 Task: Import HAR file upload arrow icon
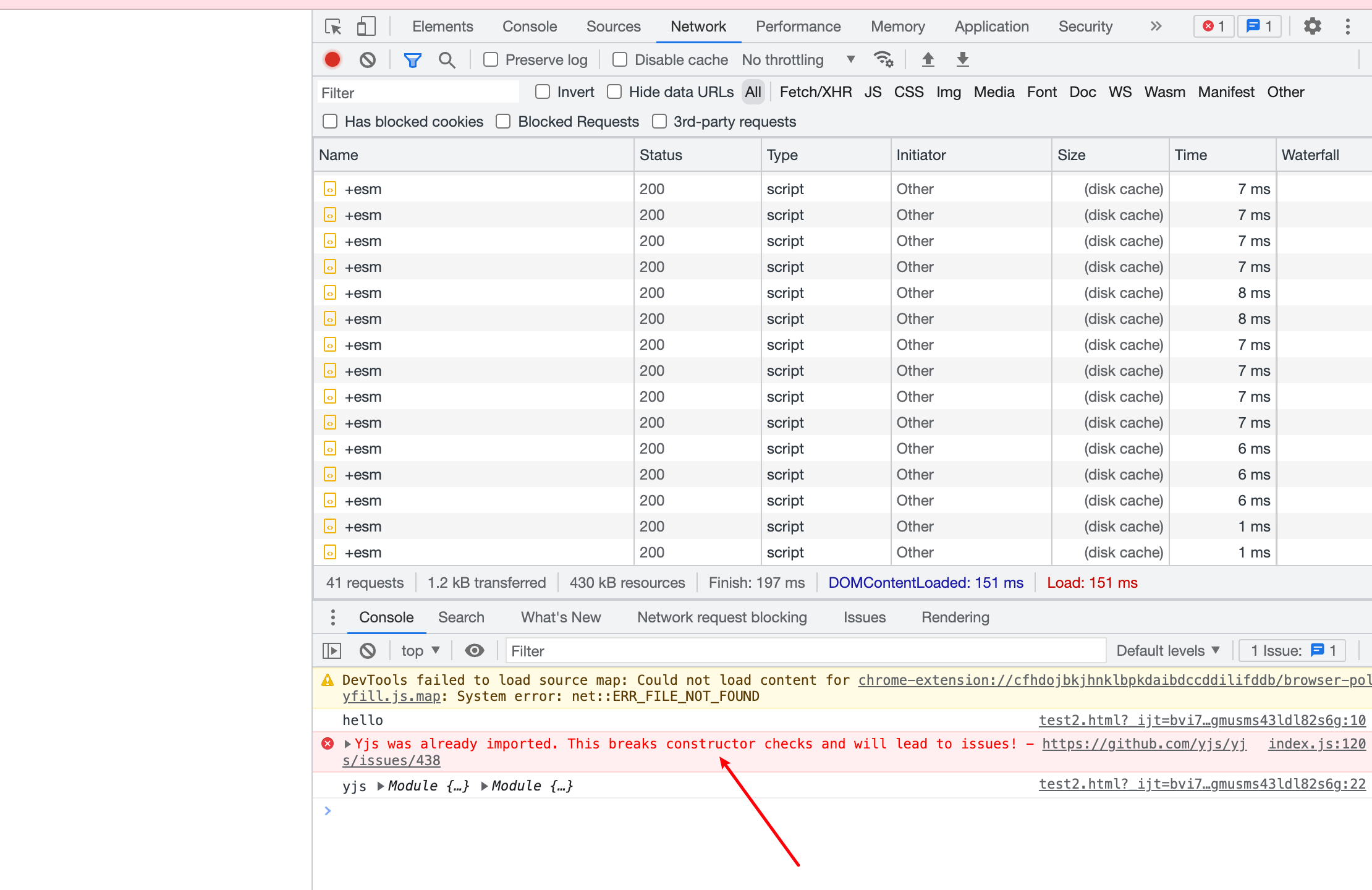point(928,59)
